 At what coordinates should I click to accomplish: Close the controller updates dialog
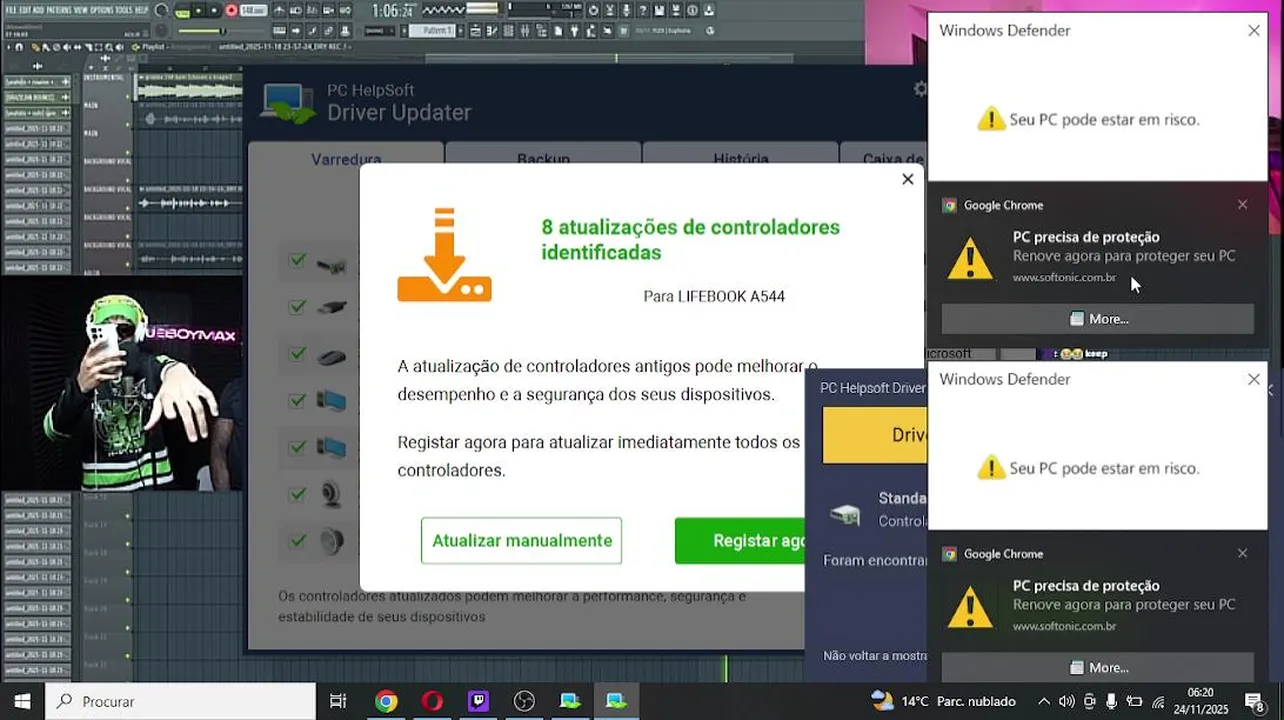[907, 179]
